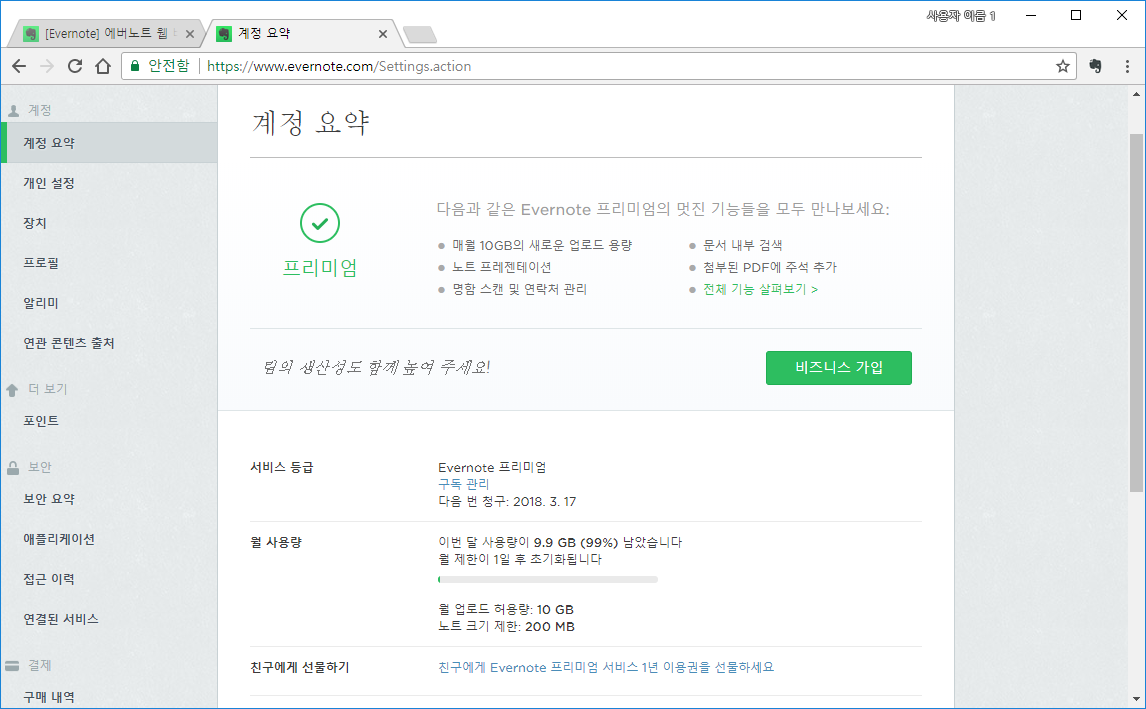
Task: Open a new browser tab
Action: click(420, 34)
